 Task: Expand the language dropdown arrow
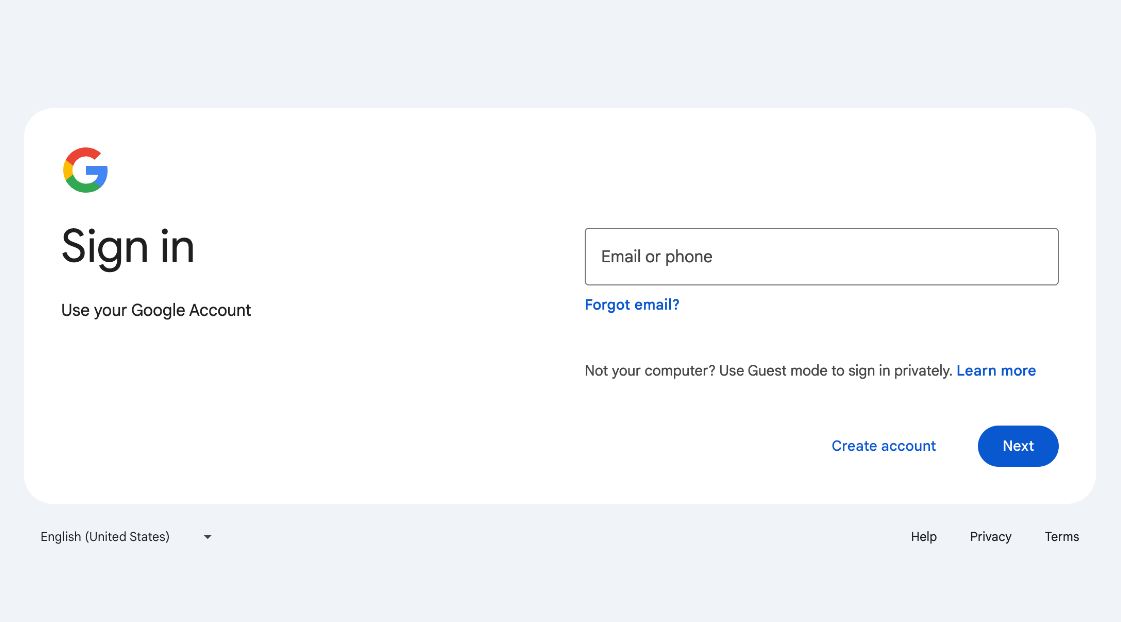[207, 537]
